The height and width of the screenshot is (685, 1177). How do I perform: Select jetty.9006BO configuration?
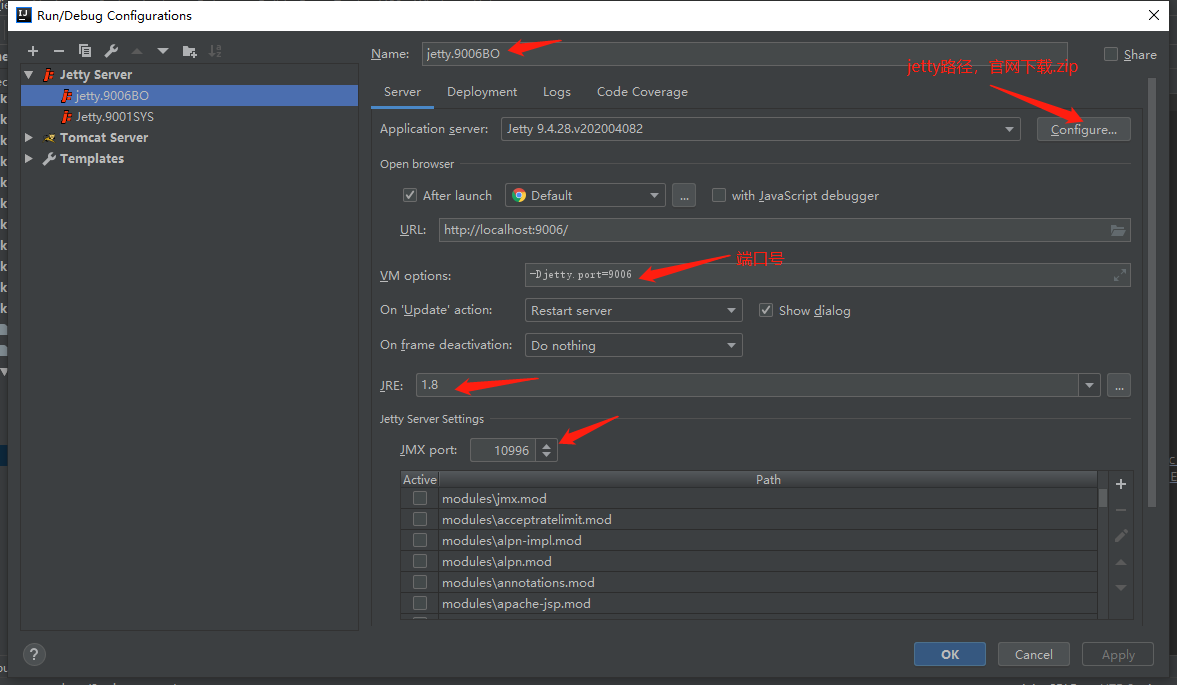pos(189,95)
